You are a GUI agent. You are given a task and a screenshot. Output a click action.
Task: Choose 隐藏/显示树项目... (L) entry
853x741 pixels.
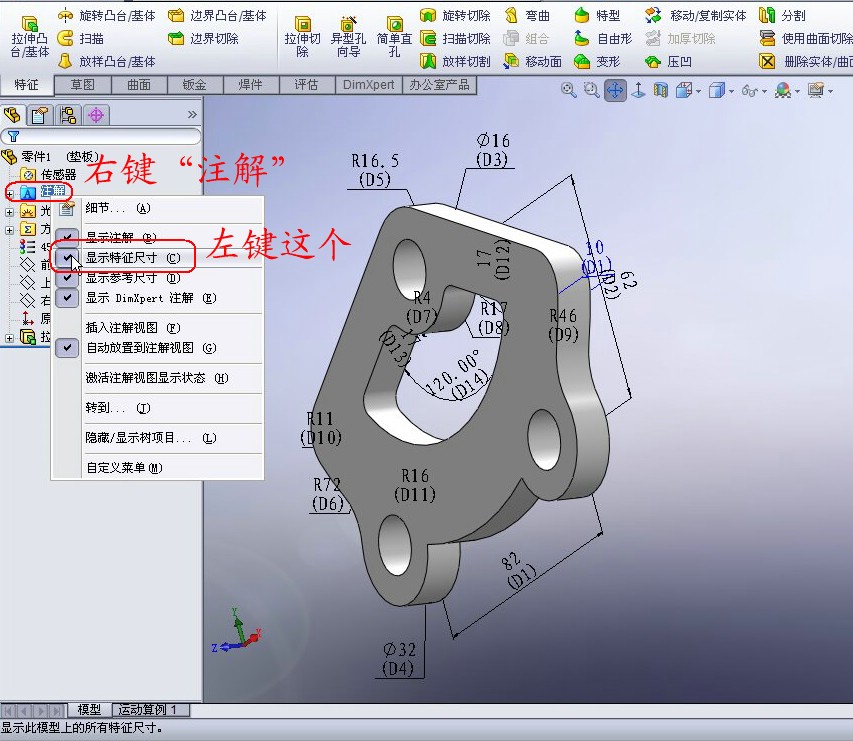[x=151, y=437]
